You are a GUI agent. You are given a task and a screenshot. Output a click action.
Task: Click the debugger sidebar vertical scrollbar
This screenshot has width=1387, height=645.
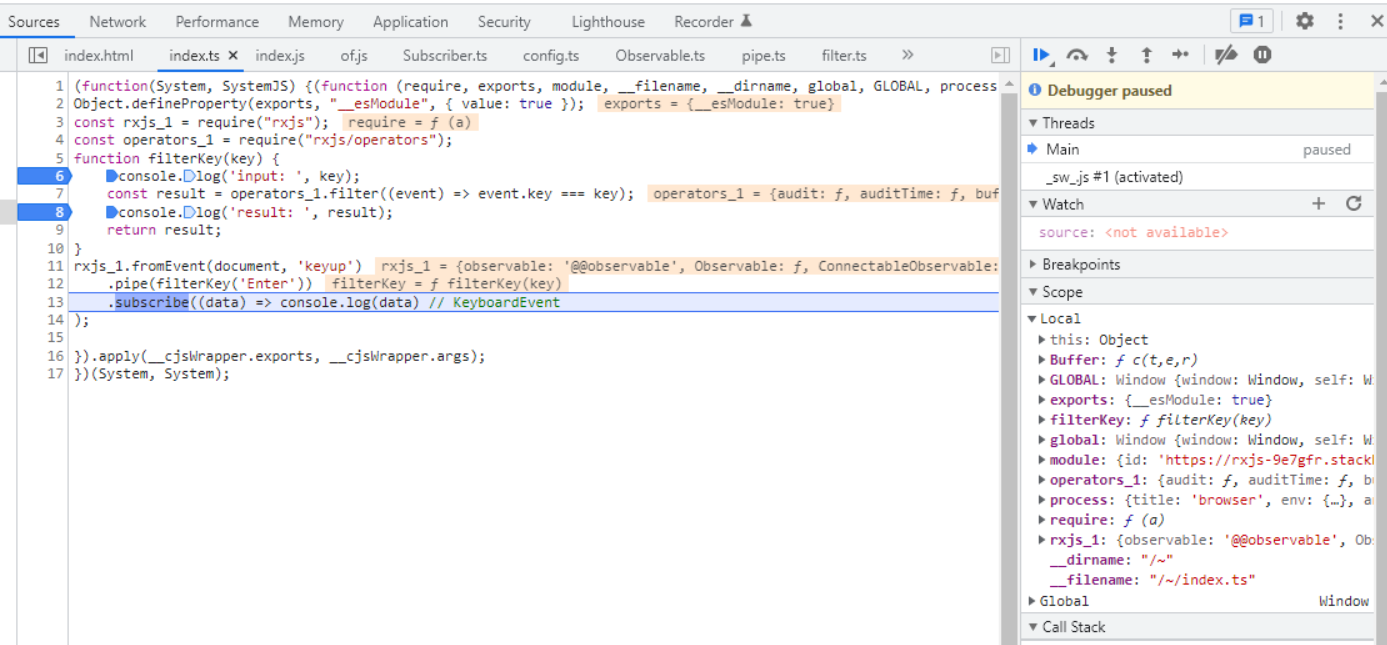tap(1381, 360)
